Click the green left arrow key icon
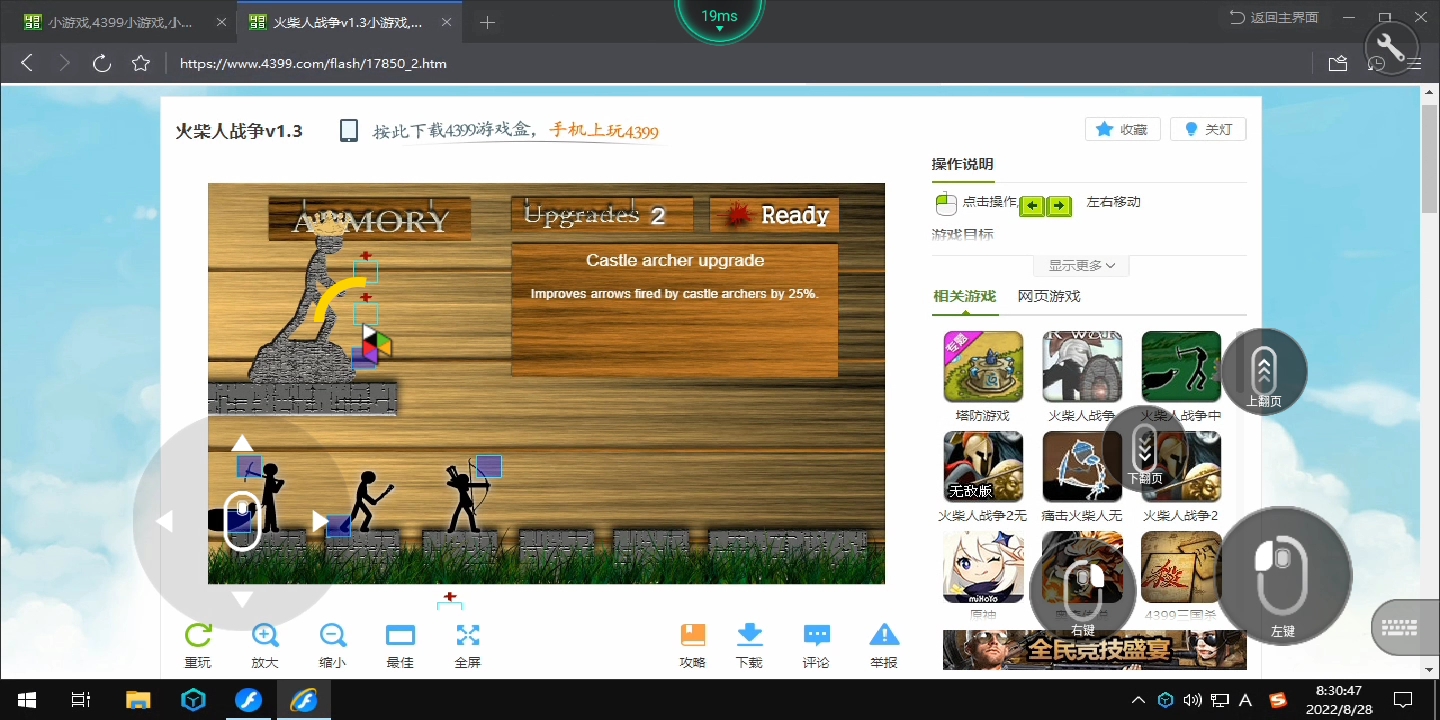The width and height of the screenshot is (1440, 720). [1032, 206]
